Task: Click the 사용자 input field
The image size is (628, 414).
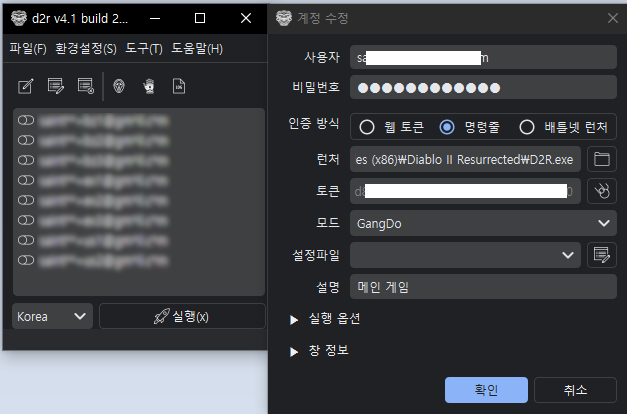Action: (483, 57)
